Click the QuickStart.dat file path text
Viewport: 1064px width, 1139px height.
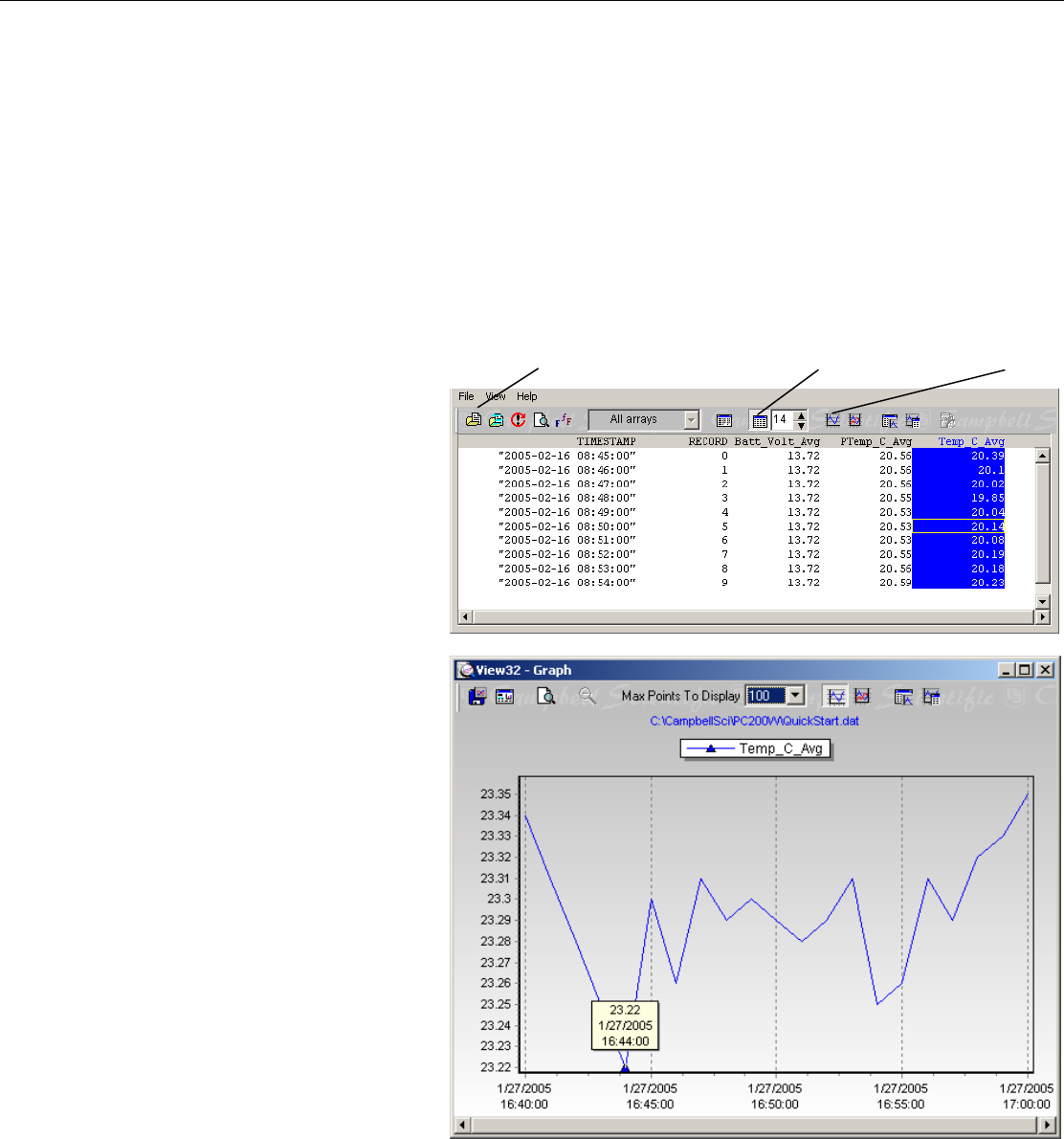(754, 722)
